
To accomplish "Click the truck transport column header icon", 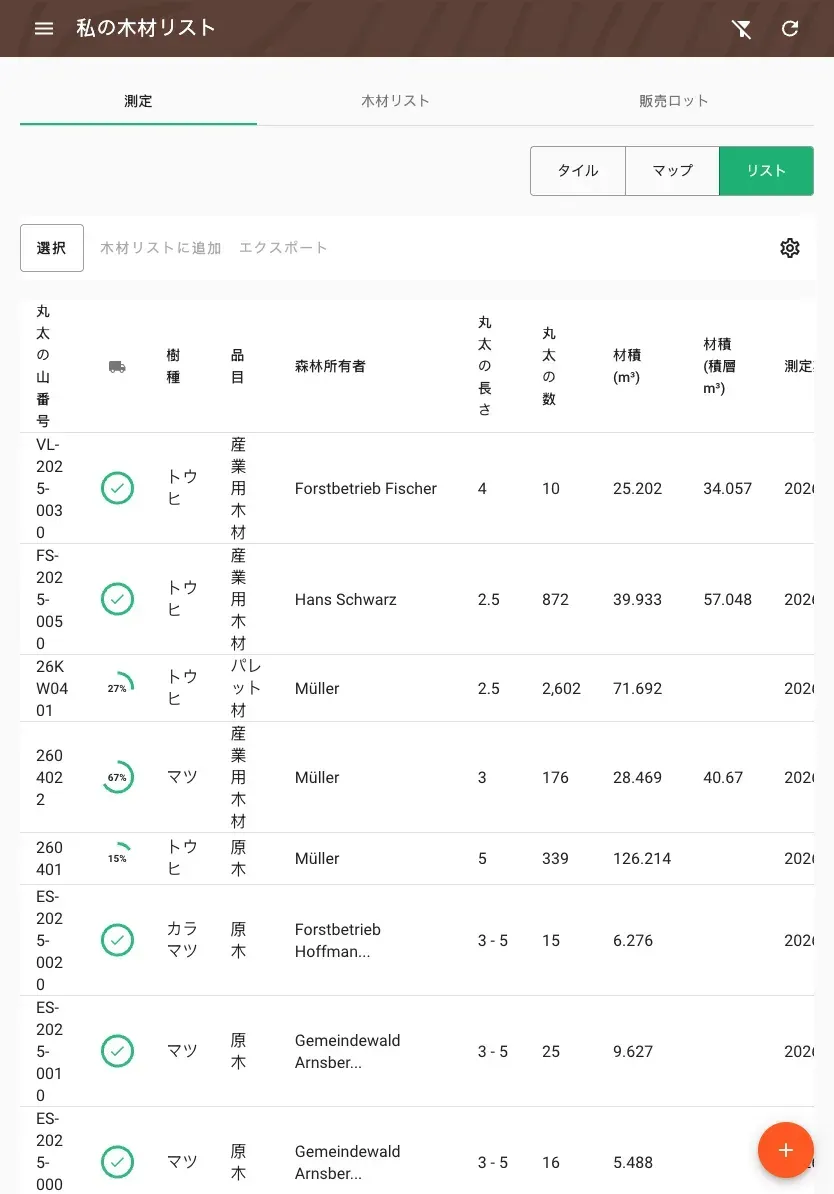I will [x=117, y=367].
